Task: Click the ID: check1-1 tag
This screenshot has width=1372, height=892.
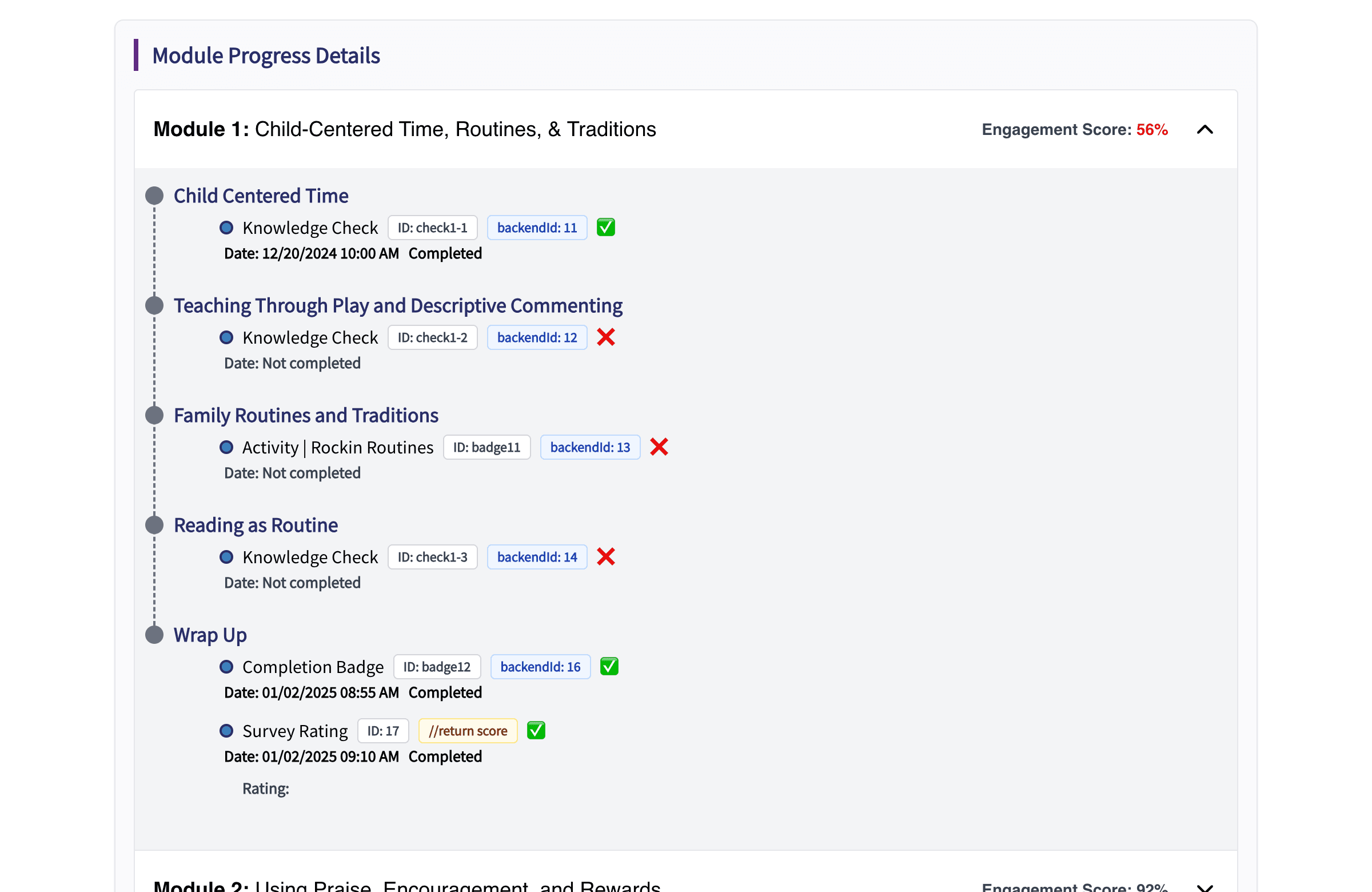Action: (x=432, y=228)
